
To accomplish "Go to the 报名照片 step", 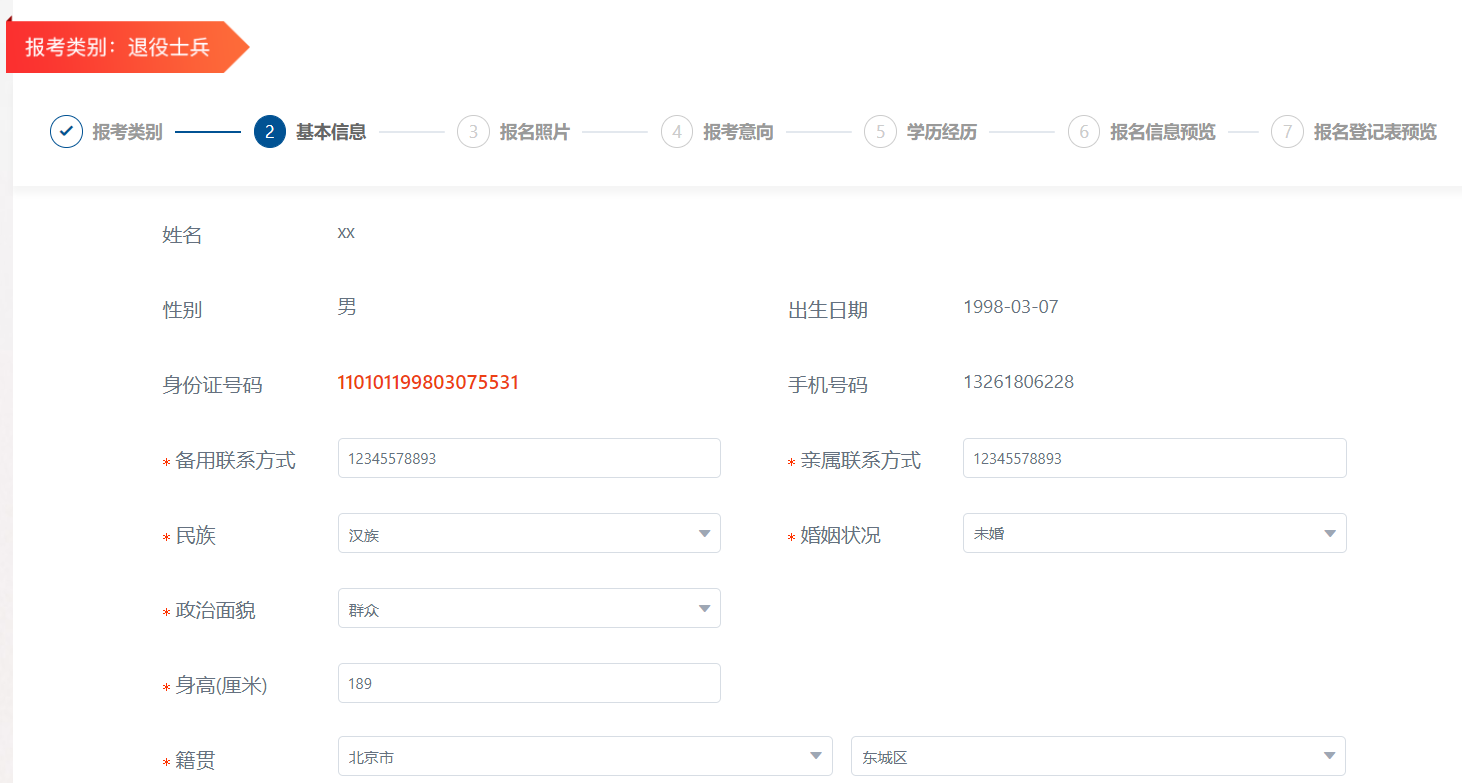I will [x=534, y=132].
